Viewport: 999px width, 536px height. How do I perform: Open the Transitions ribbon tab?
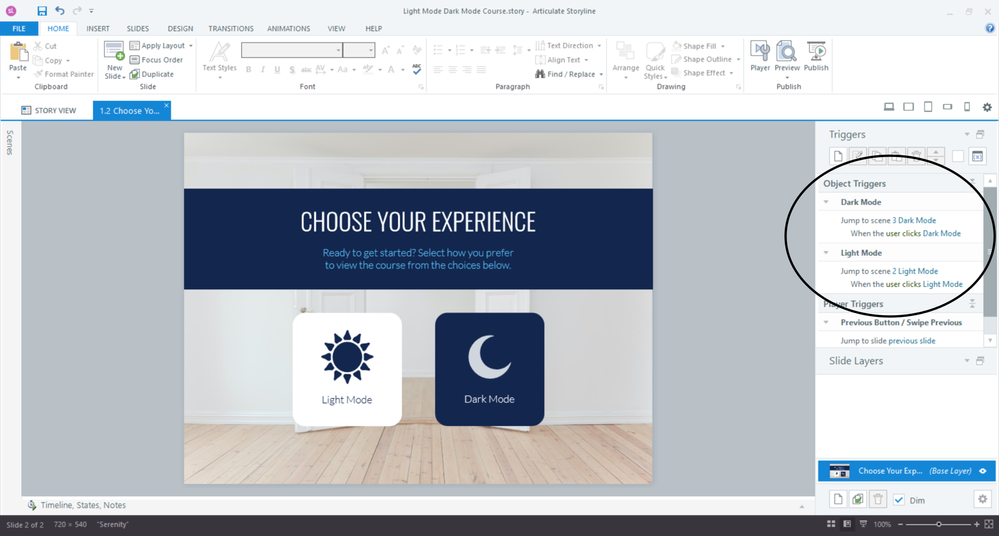tap(231, 29)
